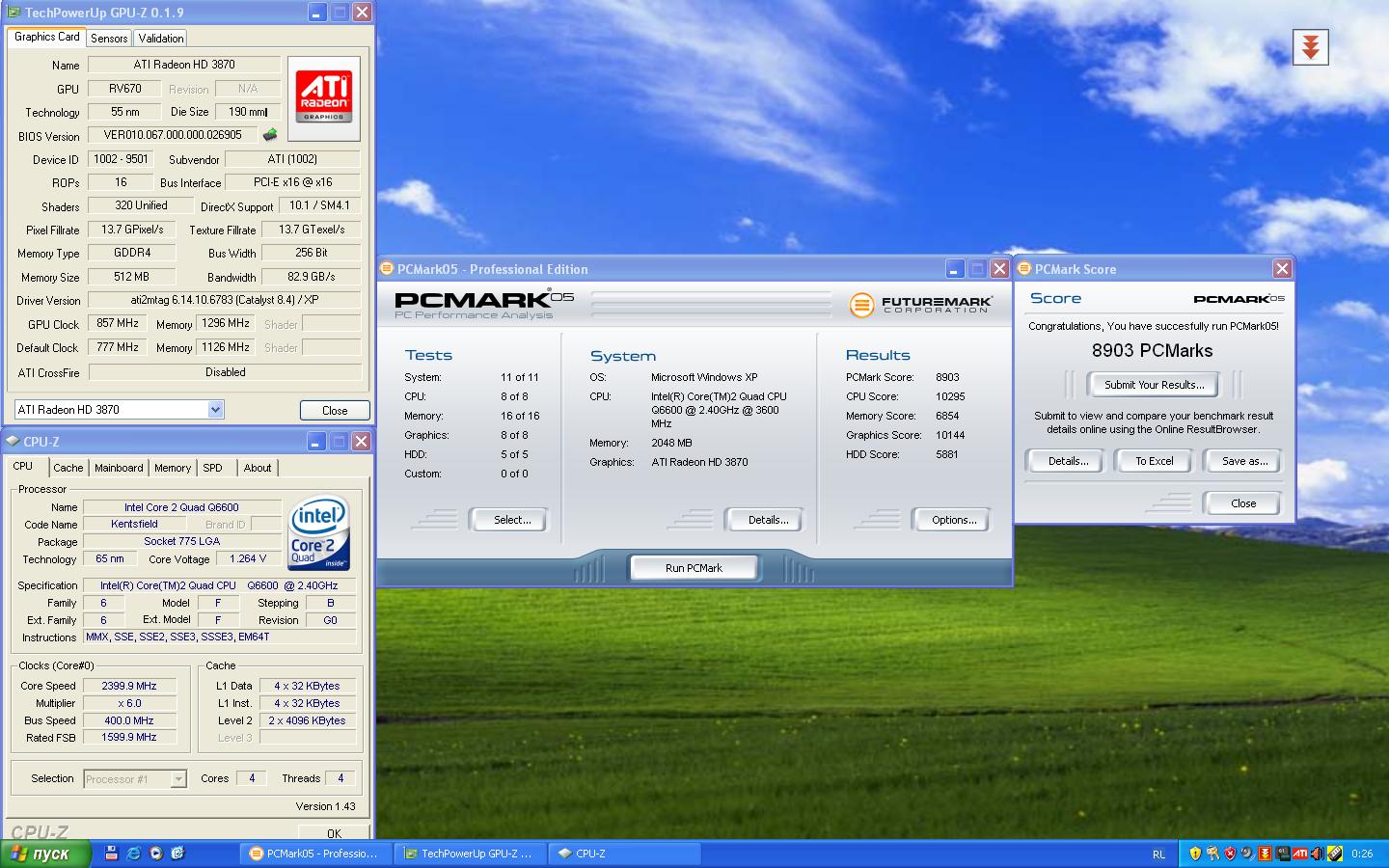The height and width of the screenshot is (868, 1389).
Task: Open the About tab in CPU-Z
Action: 258,468
